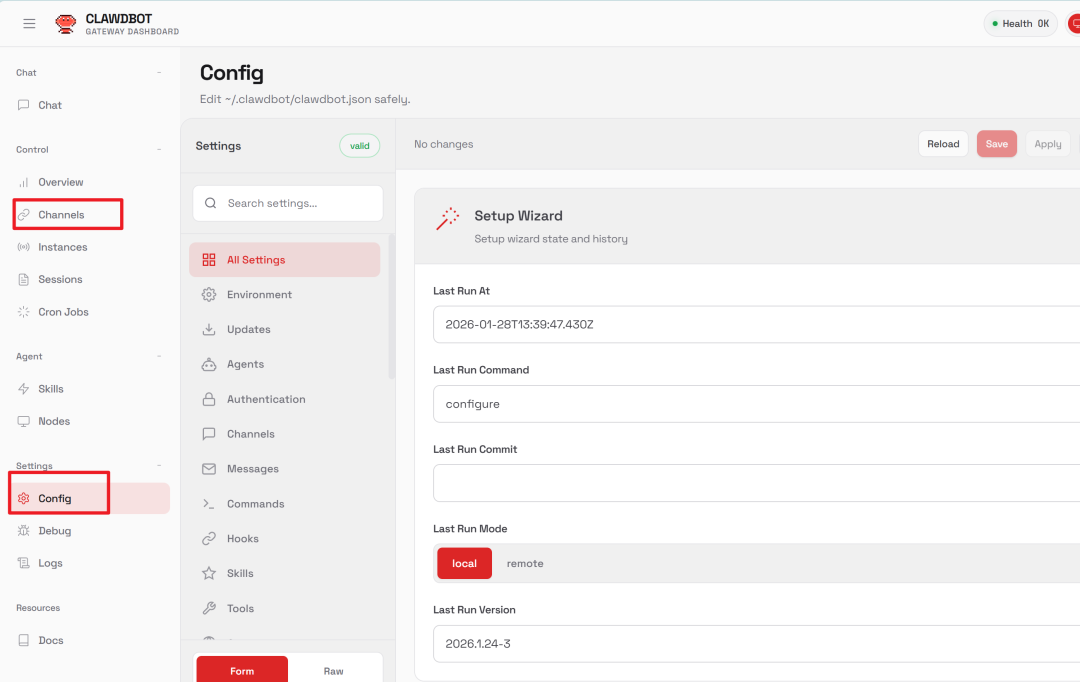Click the Config gear icon in sidebar
1080x682 pixels.
point(23,498)
